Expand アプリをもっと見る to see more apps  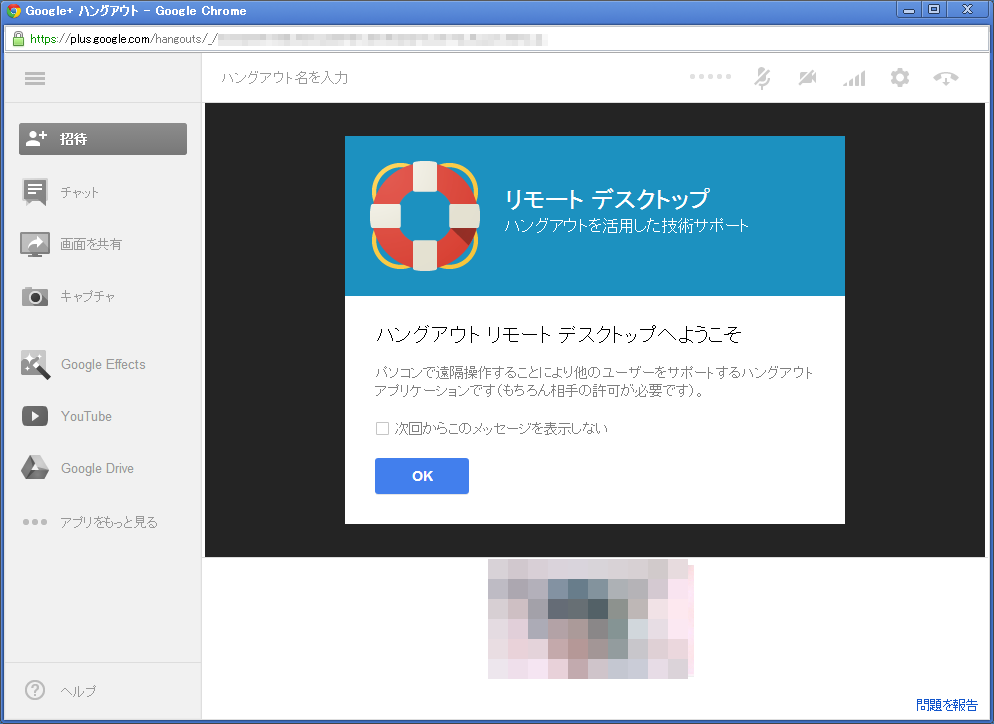(x=108, y=522)
